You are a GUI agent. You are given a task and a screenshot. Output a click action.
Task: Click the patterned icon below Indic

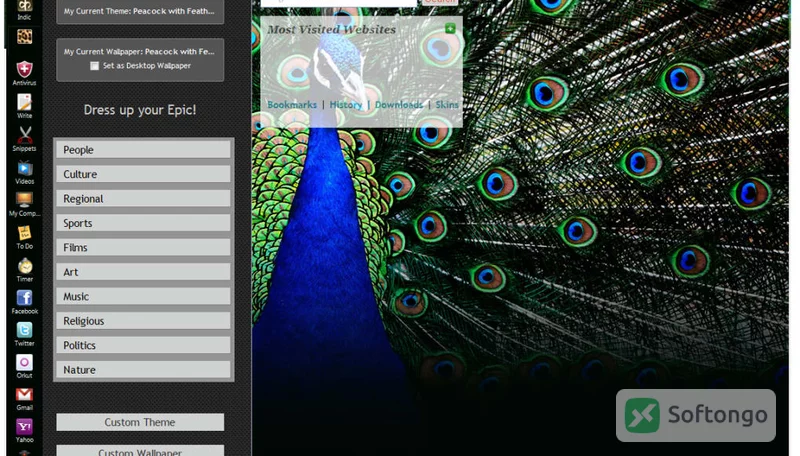pyautogui.click(x=24, y=37)
